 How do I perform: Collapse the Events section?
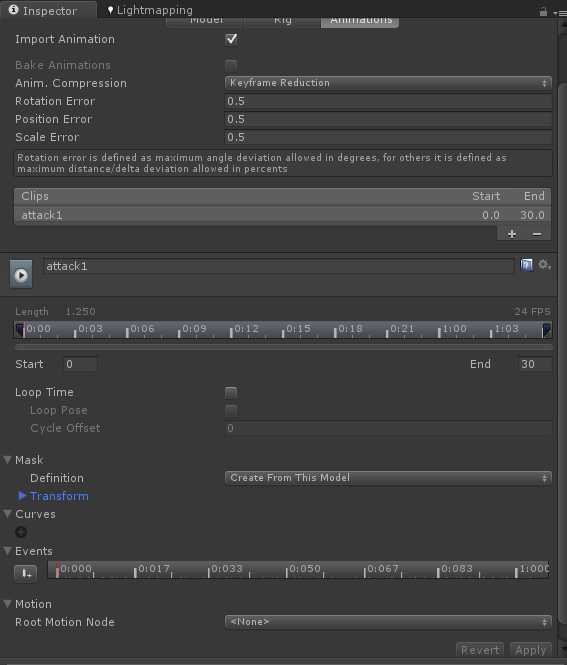[x=7, y=551]
